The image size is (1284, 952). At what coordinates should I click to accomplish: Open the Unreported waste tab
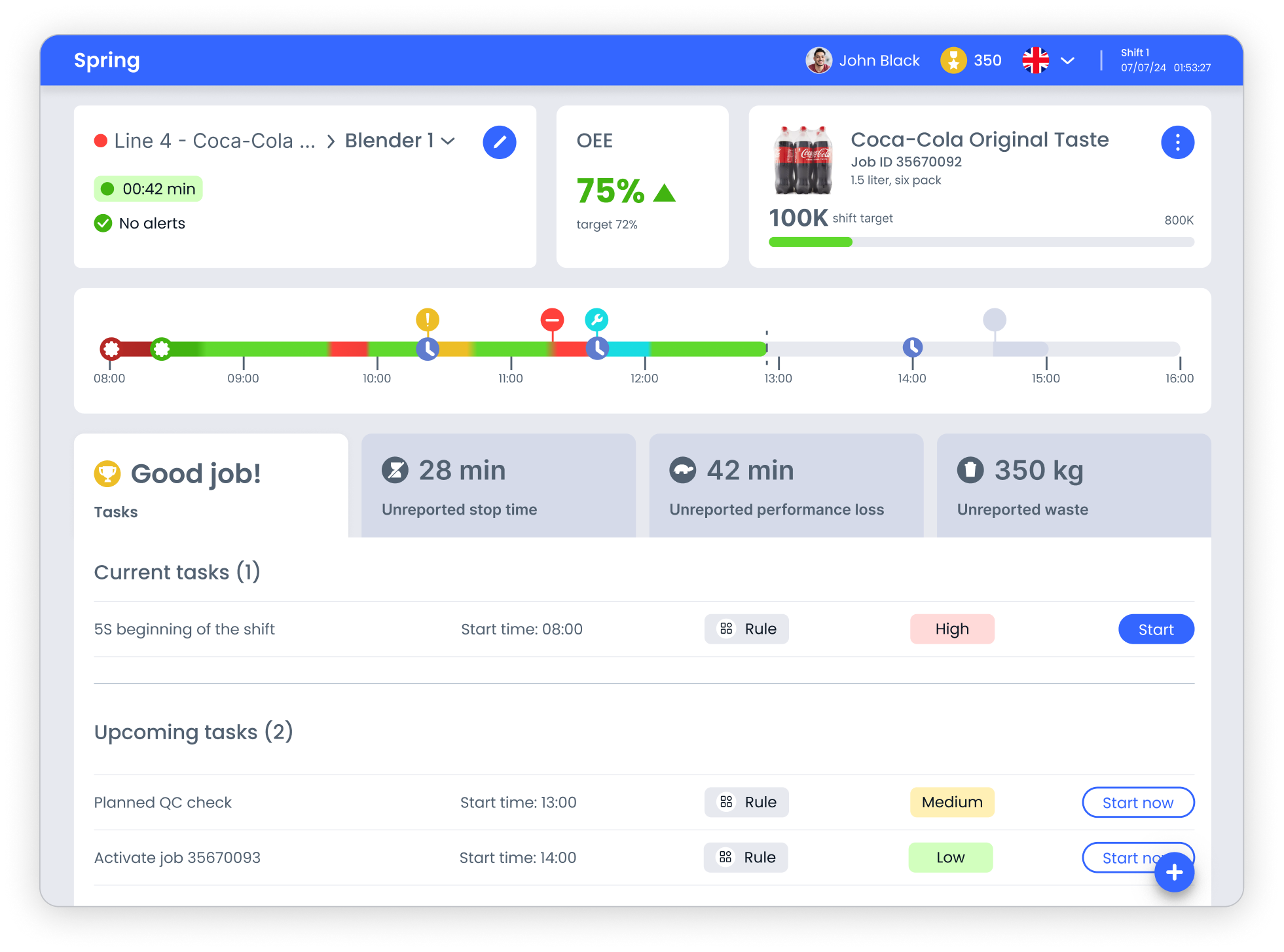click(1073, 486)
